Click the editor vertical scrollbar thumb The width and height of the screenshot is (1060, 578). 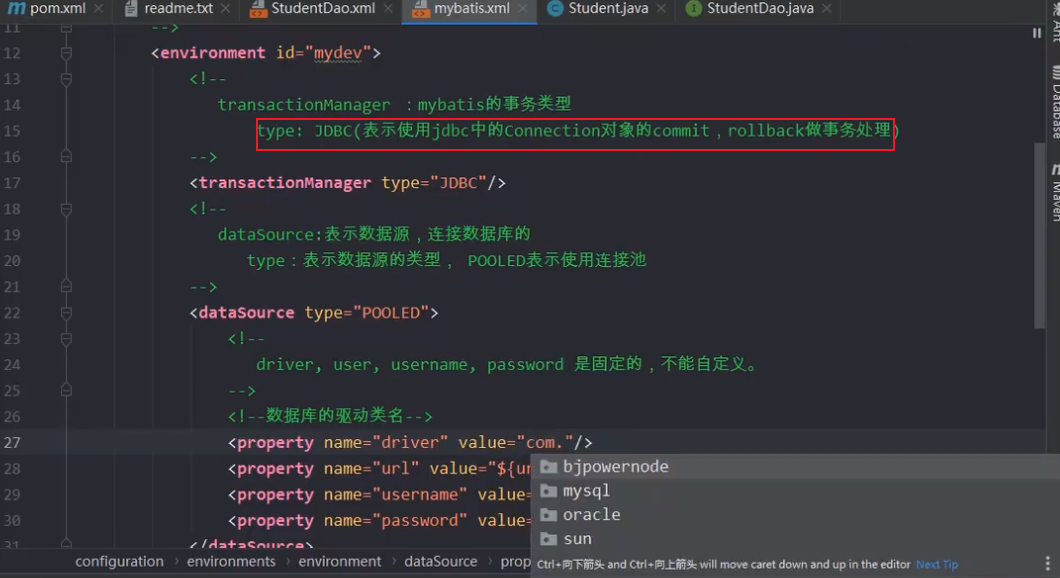coord(1039,235)
